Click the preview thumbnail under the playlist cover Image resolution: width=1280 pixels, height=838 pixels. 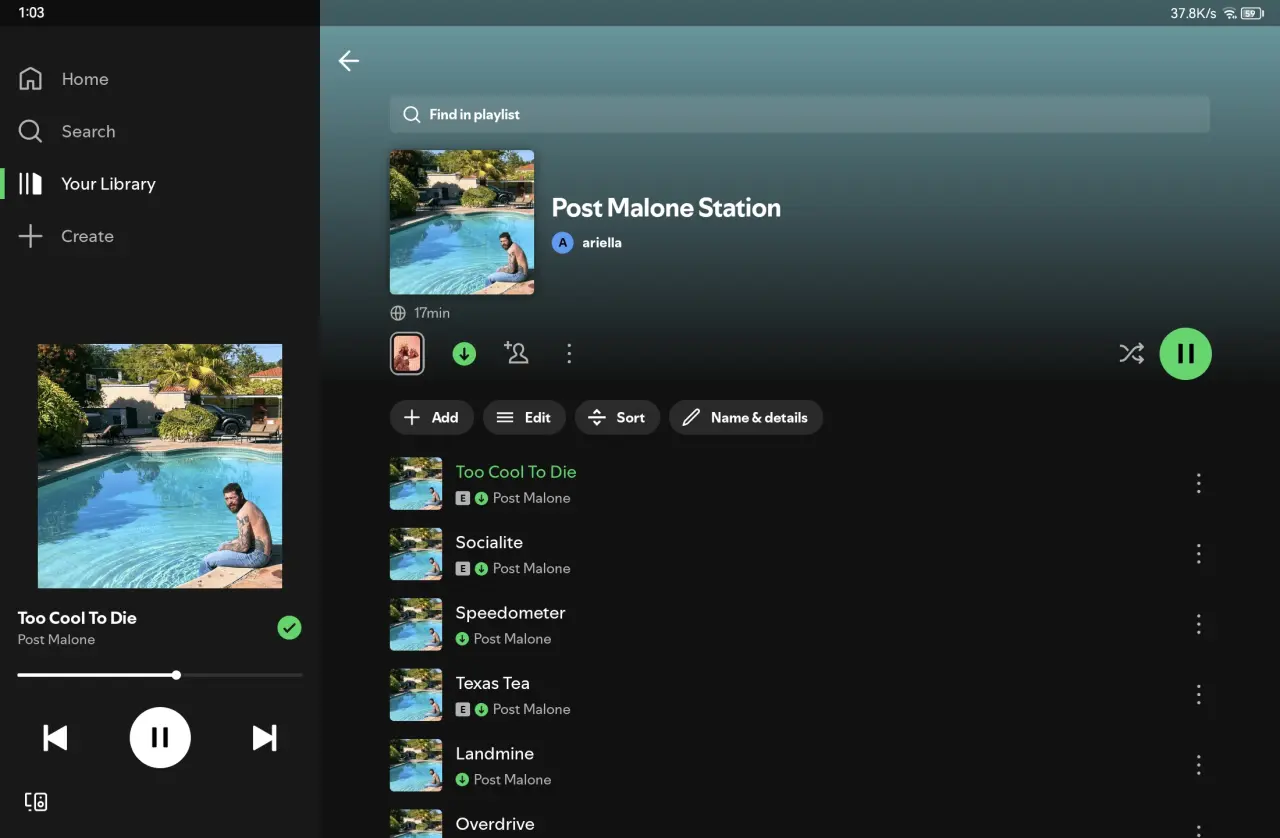(x=407, y=353)
